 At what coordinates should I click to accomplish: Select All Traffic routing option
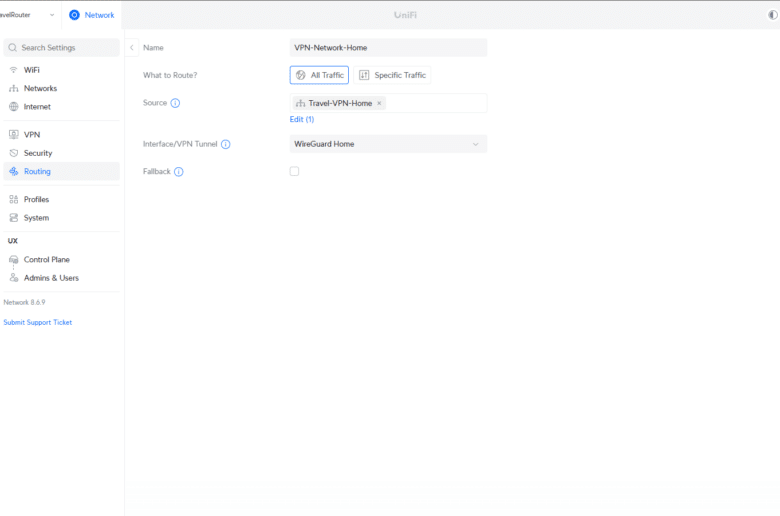click(319, 75)
